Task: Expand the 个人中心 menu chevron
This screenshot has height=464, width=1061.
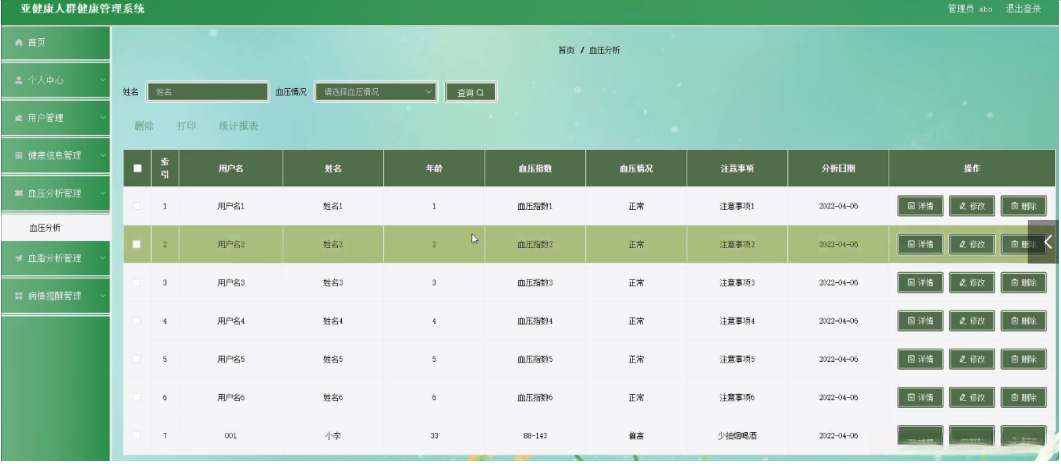Action: [103, 80]
